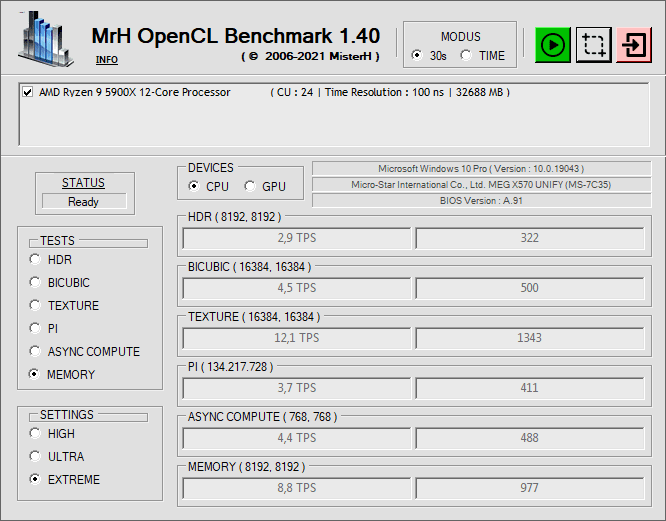Click the MrH OpenCL Benchmark 1.40 title
Image resolution: width=666 pixels, height=521 pixels.
pos(236,36)
